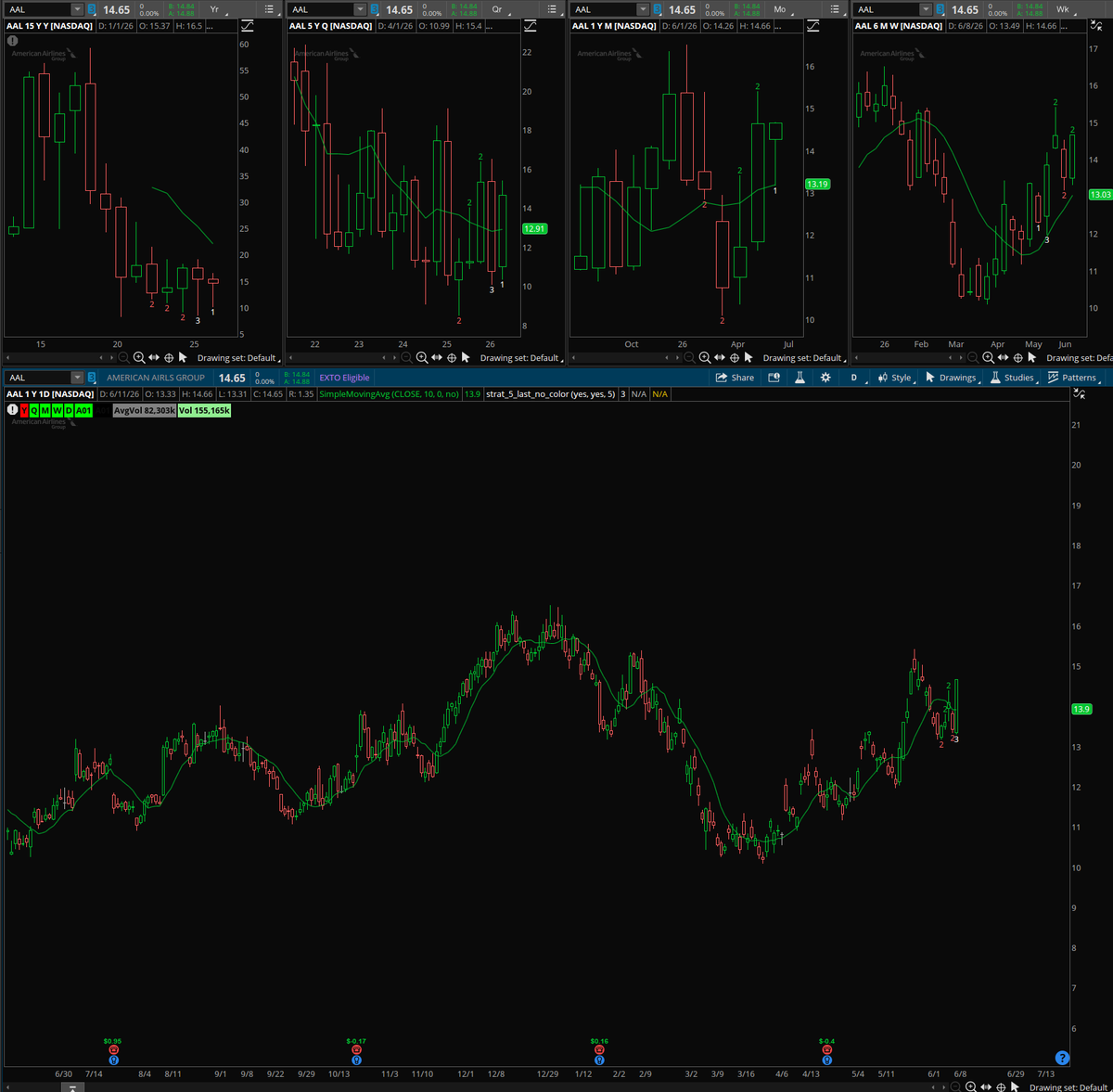Zoom in on the yearly chart
This screenshot has width=1113, height=1092.
coord(139,357)
